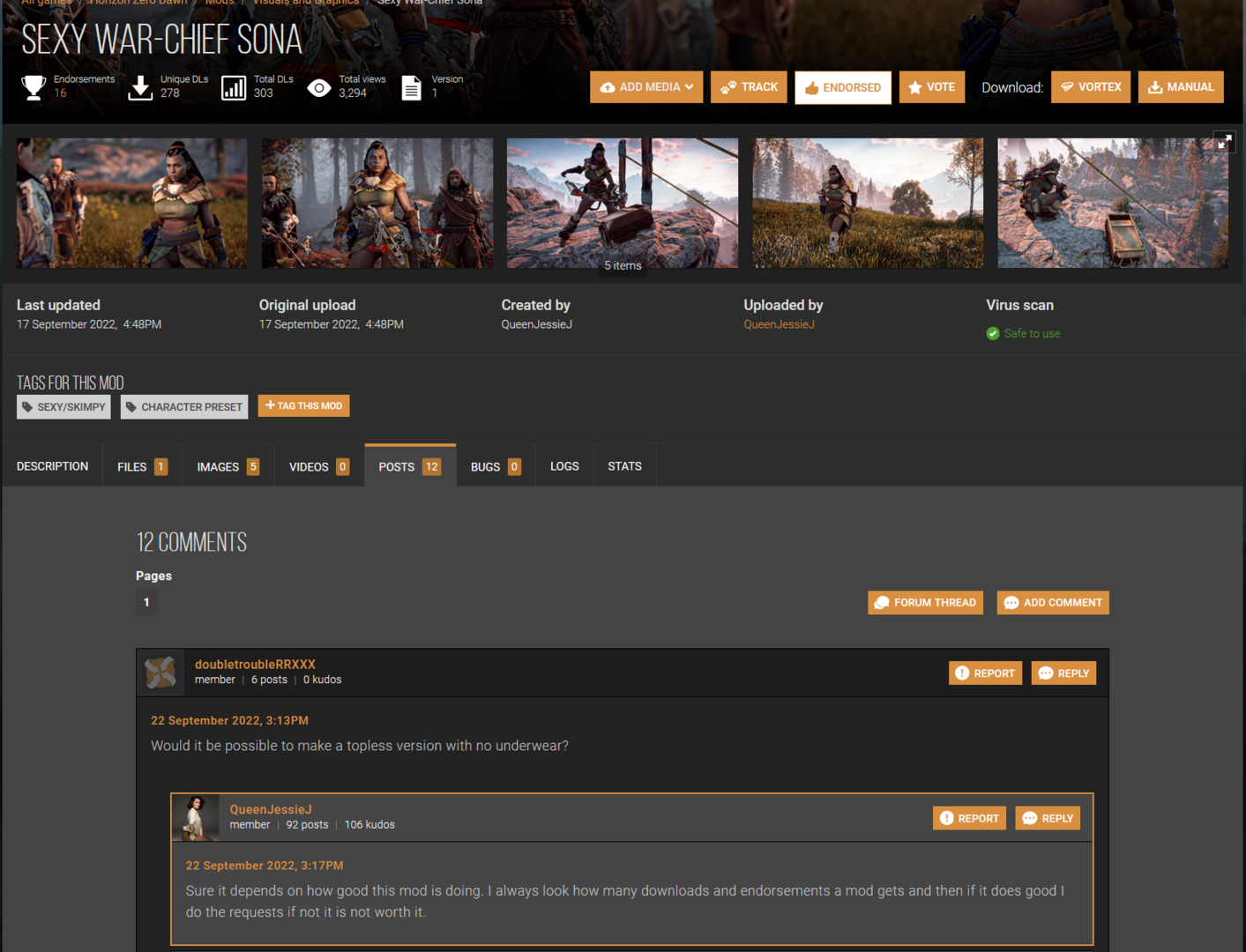Click the Version document icon
Image resolution: width=1246 pixels, height=952 pixels.
(411, 87)
